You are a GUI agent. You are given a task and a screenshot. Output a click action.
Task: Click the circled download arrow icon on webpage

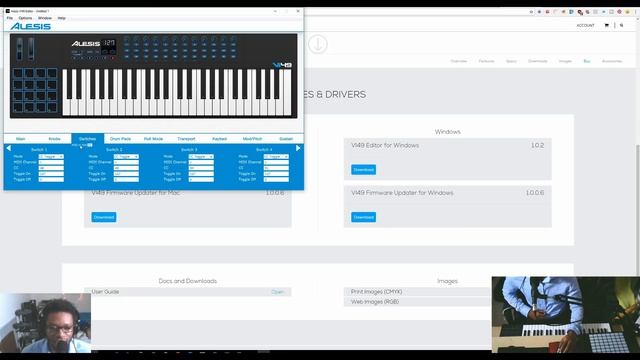pos(318,44)
